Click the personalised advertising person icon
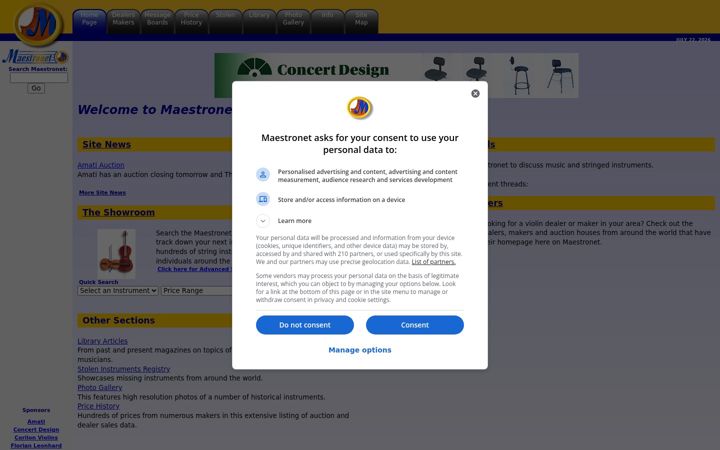720x450 pixels. tap(263, 175)
